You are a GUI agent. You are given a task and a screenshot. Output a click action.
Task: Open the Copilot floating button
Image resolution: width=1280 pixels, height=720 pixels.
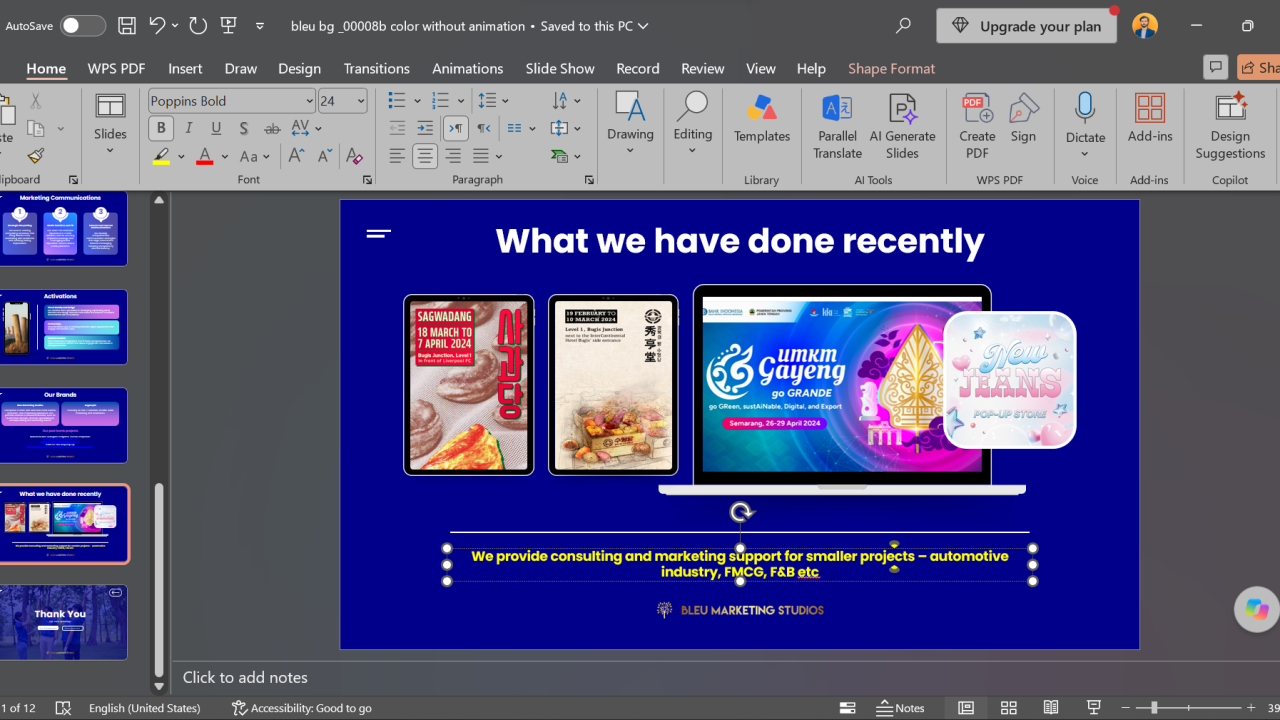[1256, 609]
